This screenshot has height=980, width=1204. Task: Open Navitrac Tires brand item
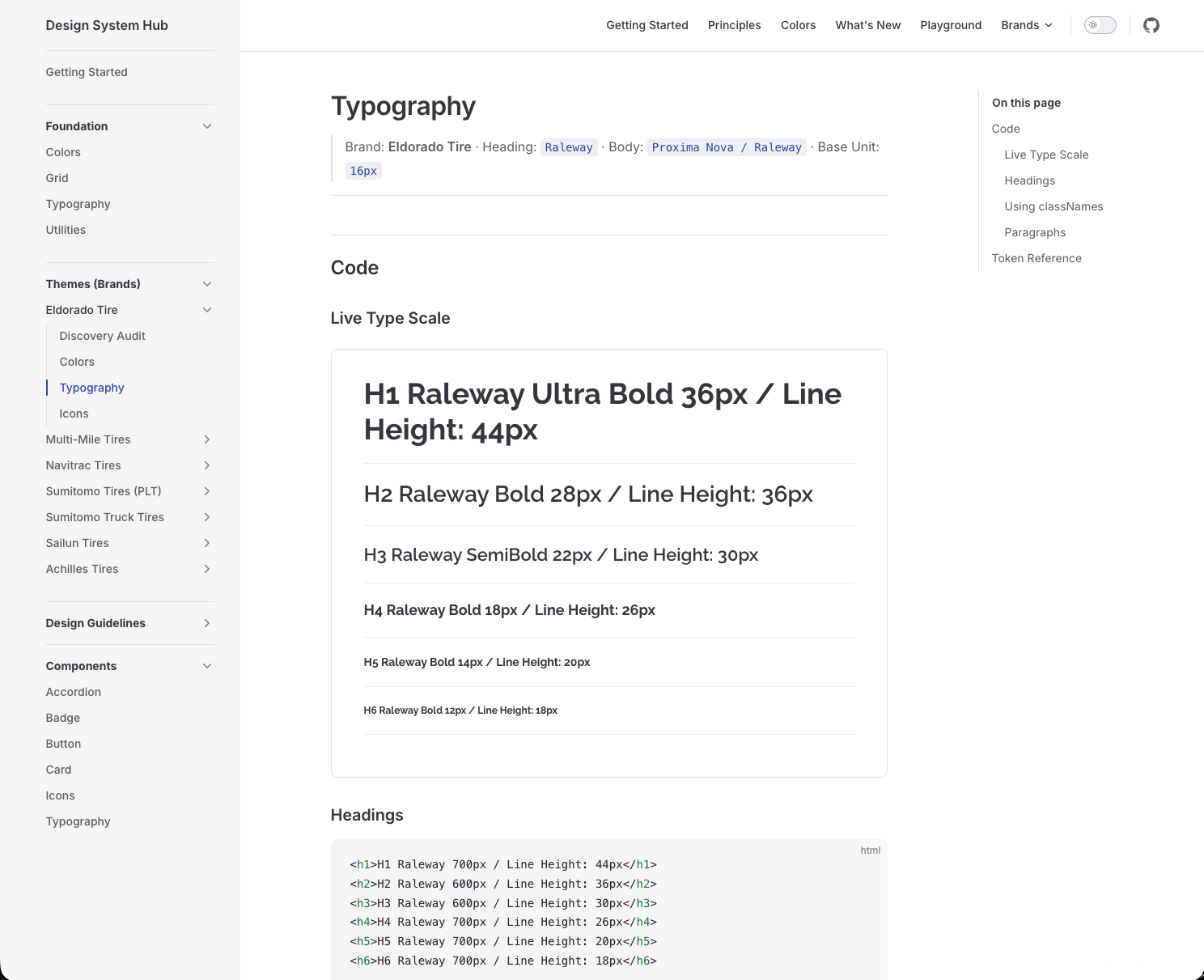click(83, 465)
